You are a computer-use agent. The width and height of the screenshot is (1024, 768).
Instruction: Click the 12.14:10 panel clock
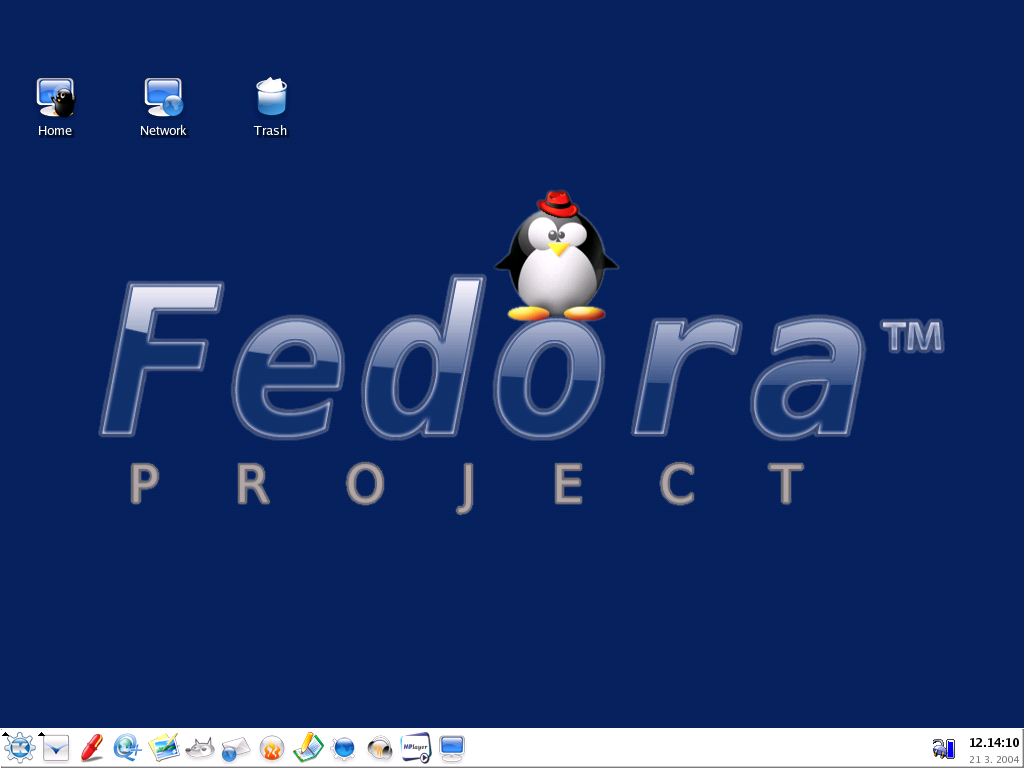click(x=993, y=743)
